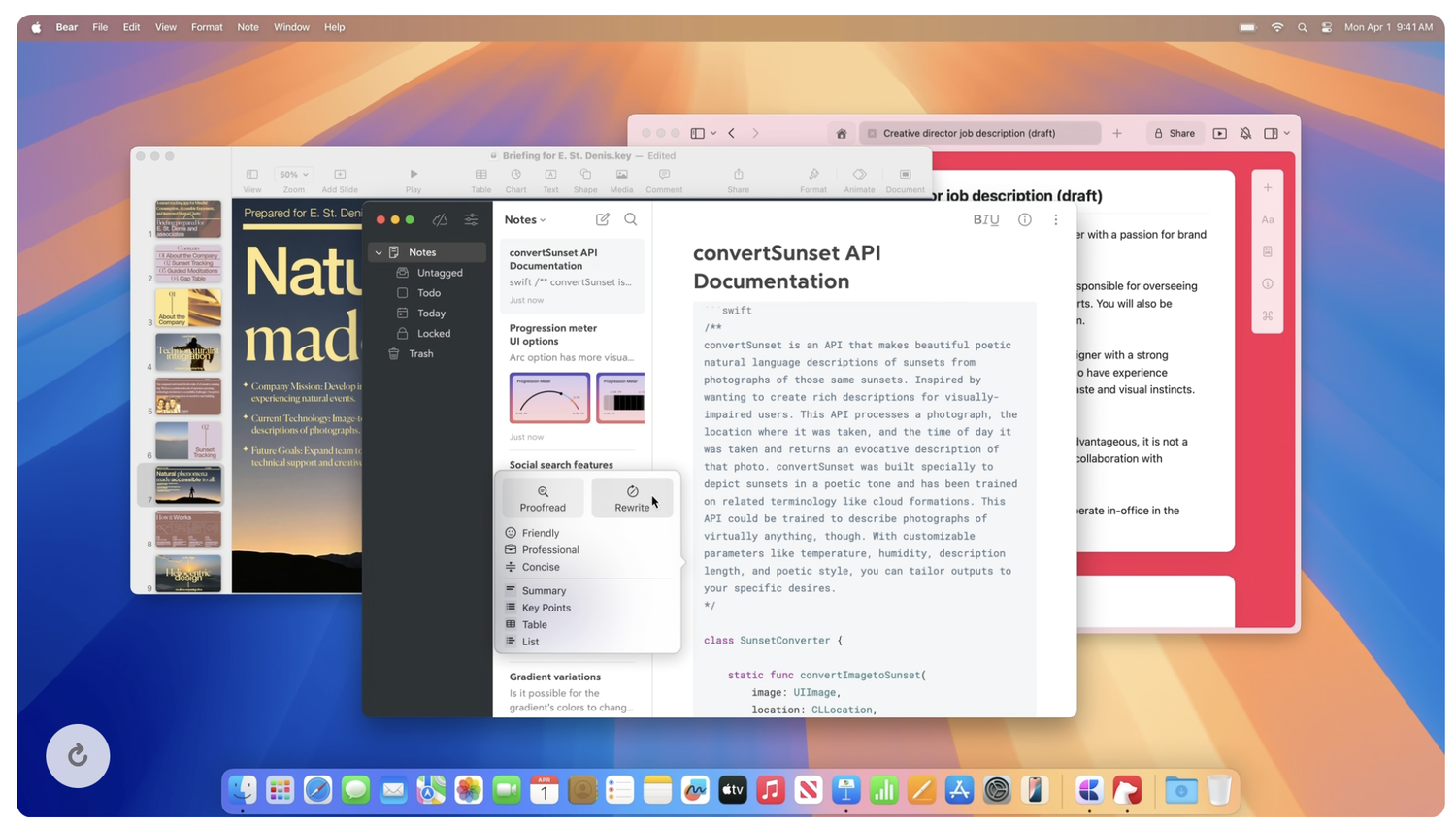Click the Rewrite button
The image size is (1456, 826).
[x=632, y=498]
